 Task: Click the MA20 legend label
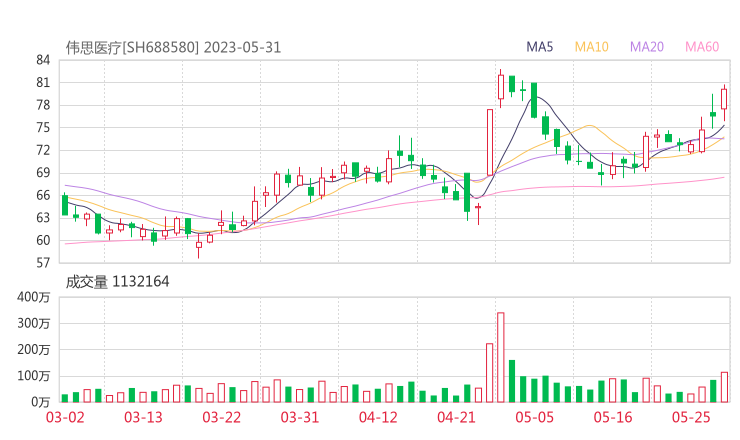click(647, 47)
